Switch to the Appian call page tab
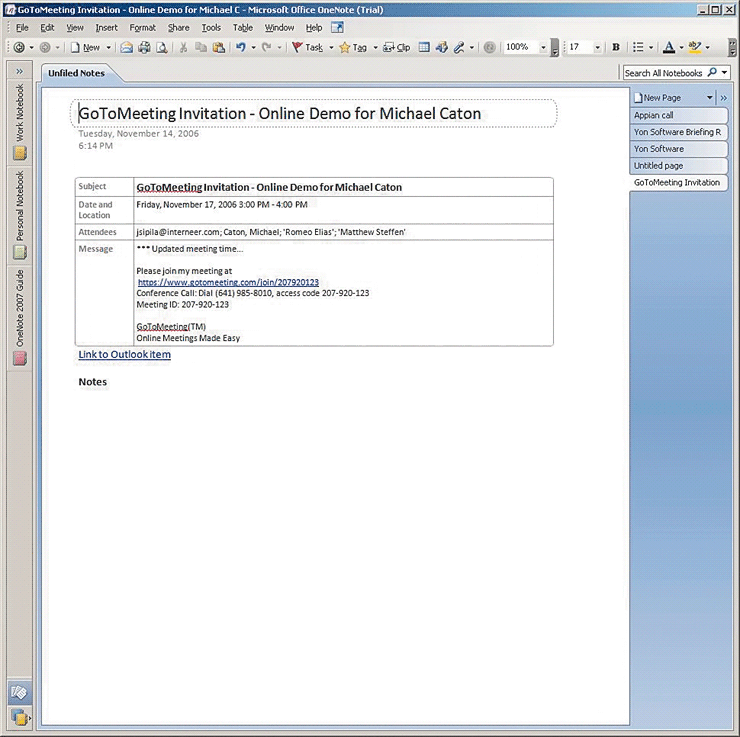This screenshot has height=737, width=740. 679,115
